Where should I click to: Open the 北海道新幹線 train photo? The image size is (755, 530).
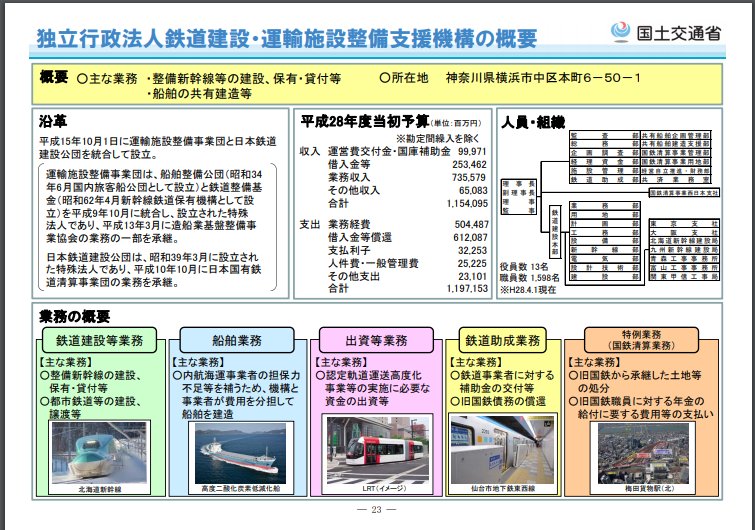coord(99,453)
